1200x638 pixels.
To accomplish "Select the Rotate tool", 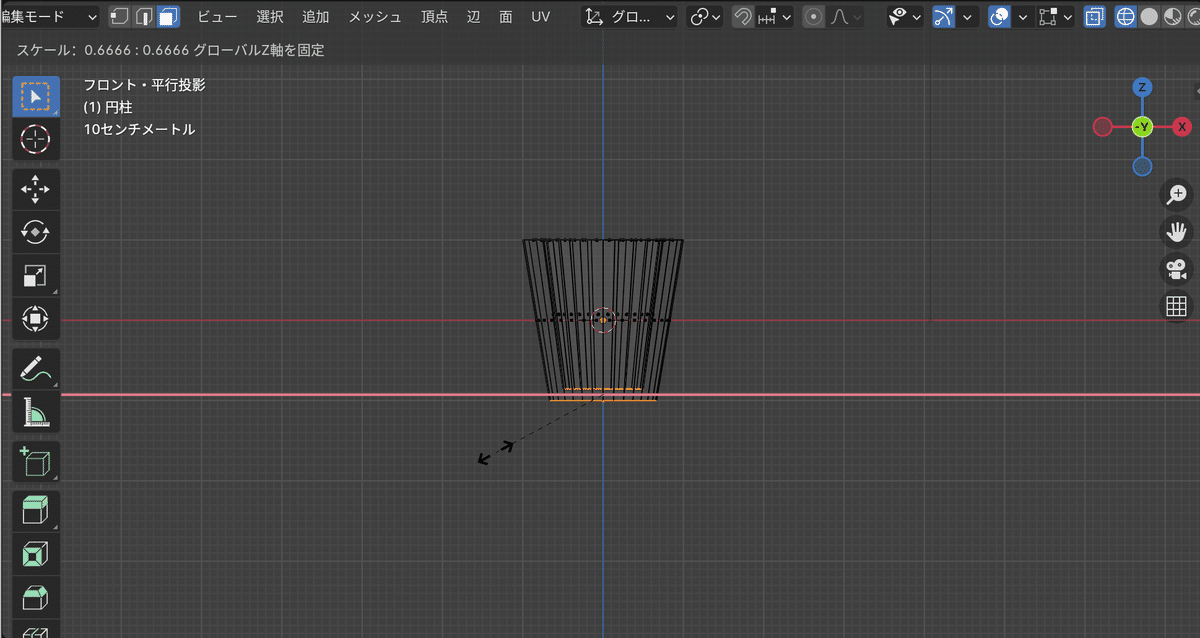I will [x=35, y=232].
